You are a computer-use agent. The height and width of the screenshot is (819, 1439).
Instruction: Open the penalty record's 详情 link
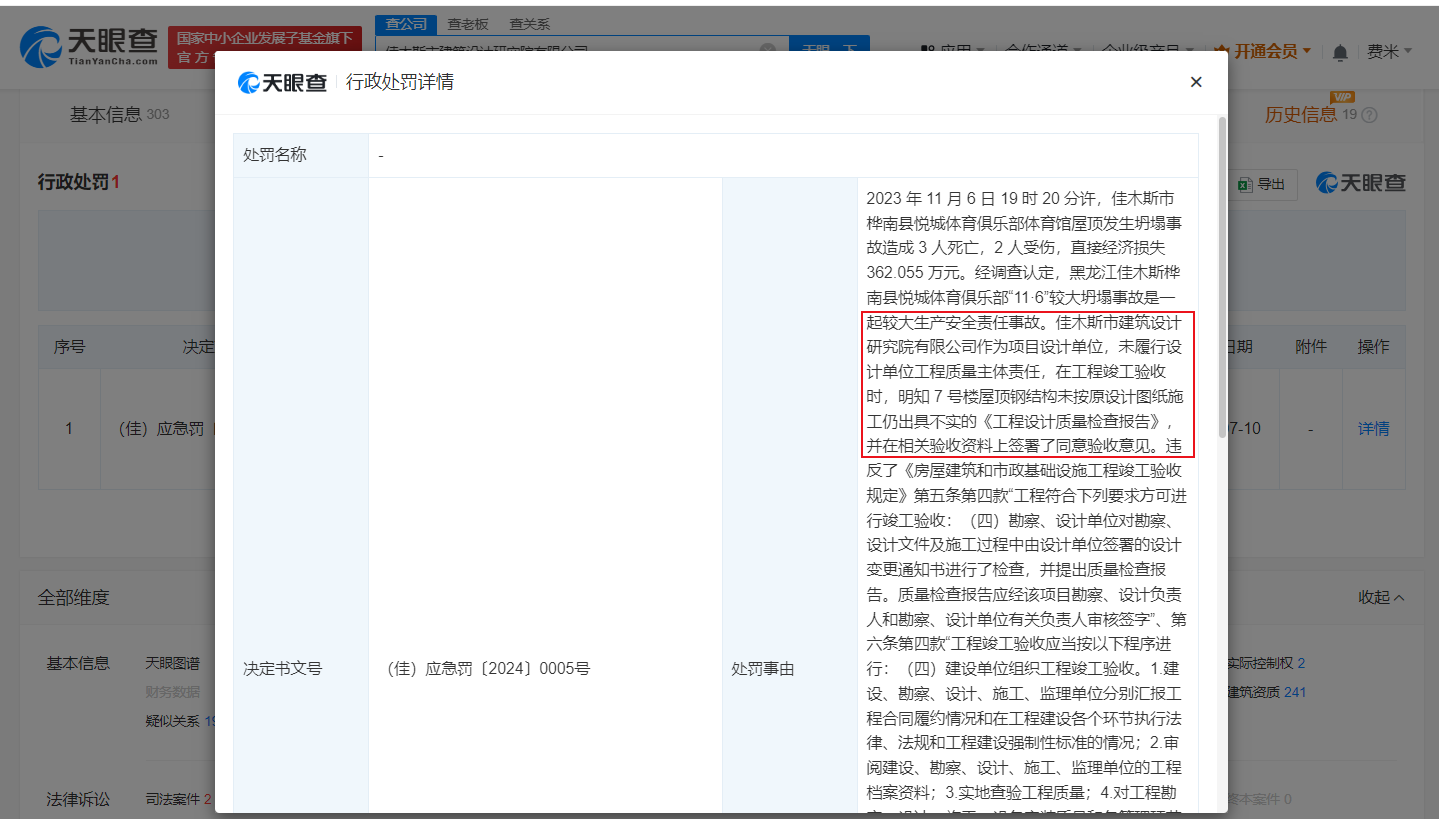point(1372,428)
